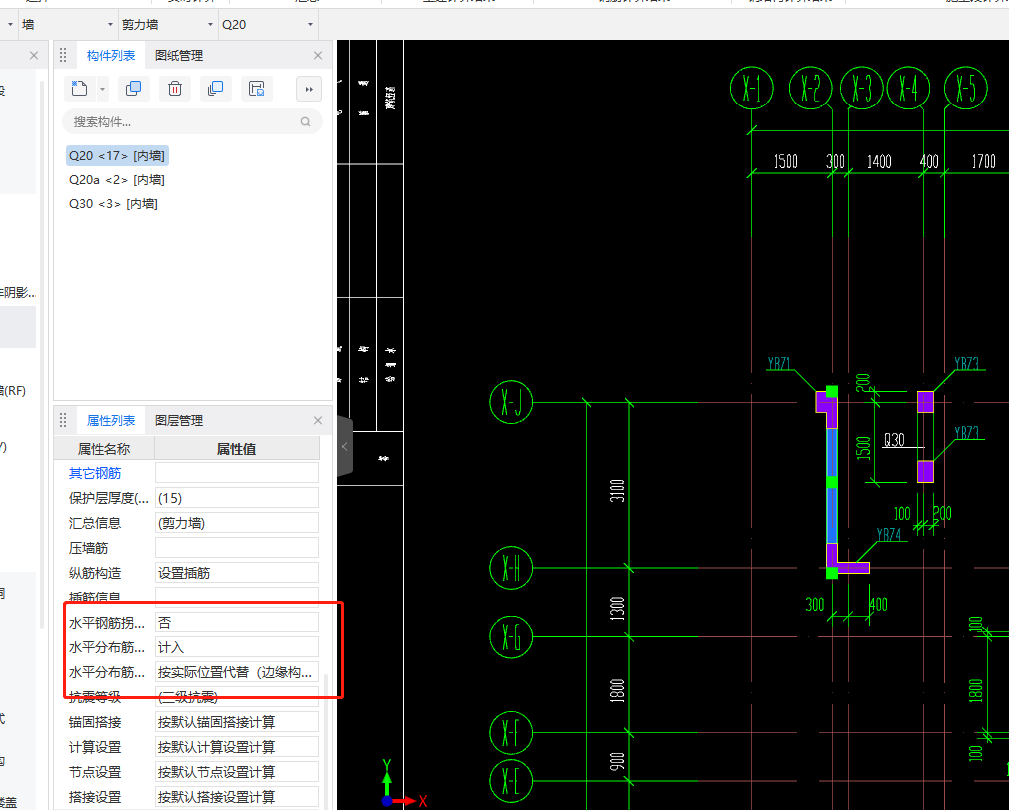Select the 计算设置 value field
Screen dimensions: 1009x810
point(237,748)
